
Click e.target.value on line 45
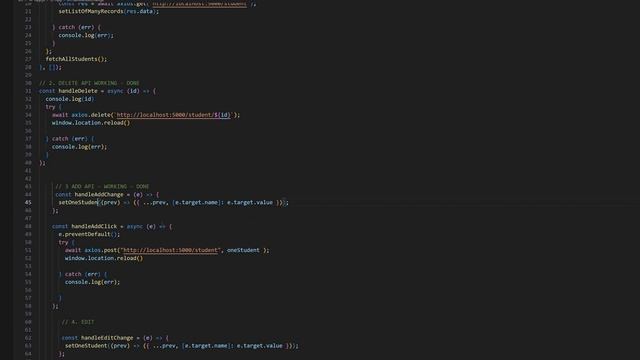click(250, 202)
